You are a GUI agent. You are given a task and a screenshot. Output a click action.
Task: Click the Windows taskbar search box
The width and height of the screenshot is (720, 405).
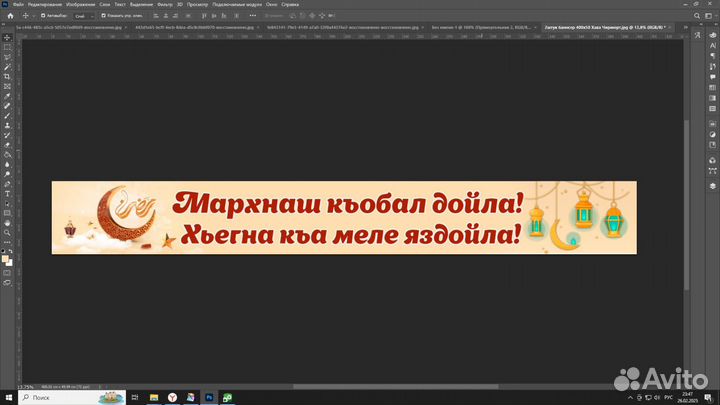point(72,398)
